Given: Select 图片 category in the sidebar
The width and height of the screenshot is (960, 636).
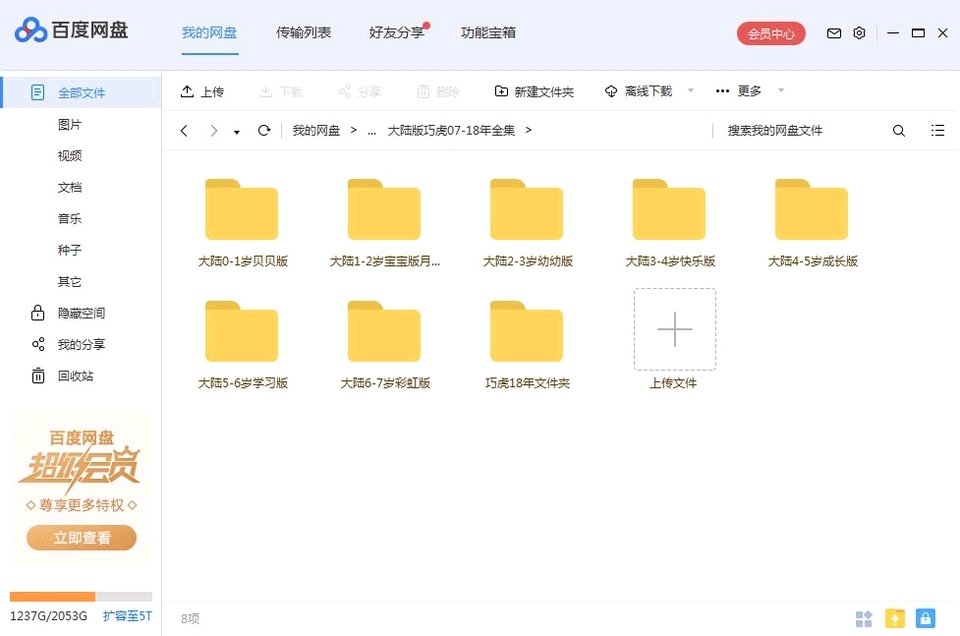Looking at the screenshot, I should click(x=70, y=125).
